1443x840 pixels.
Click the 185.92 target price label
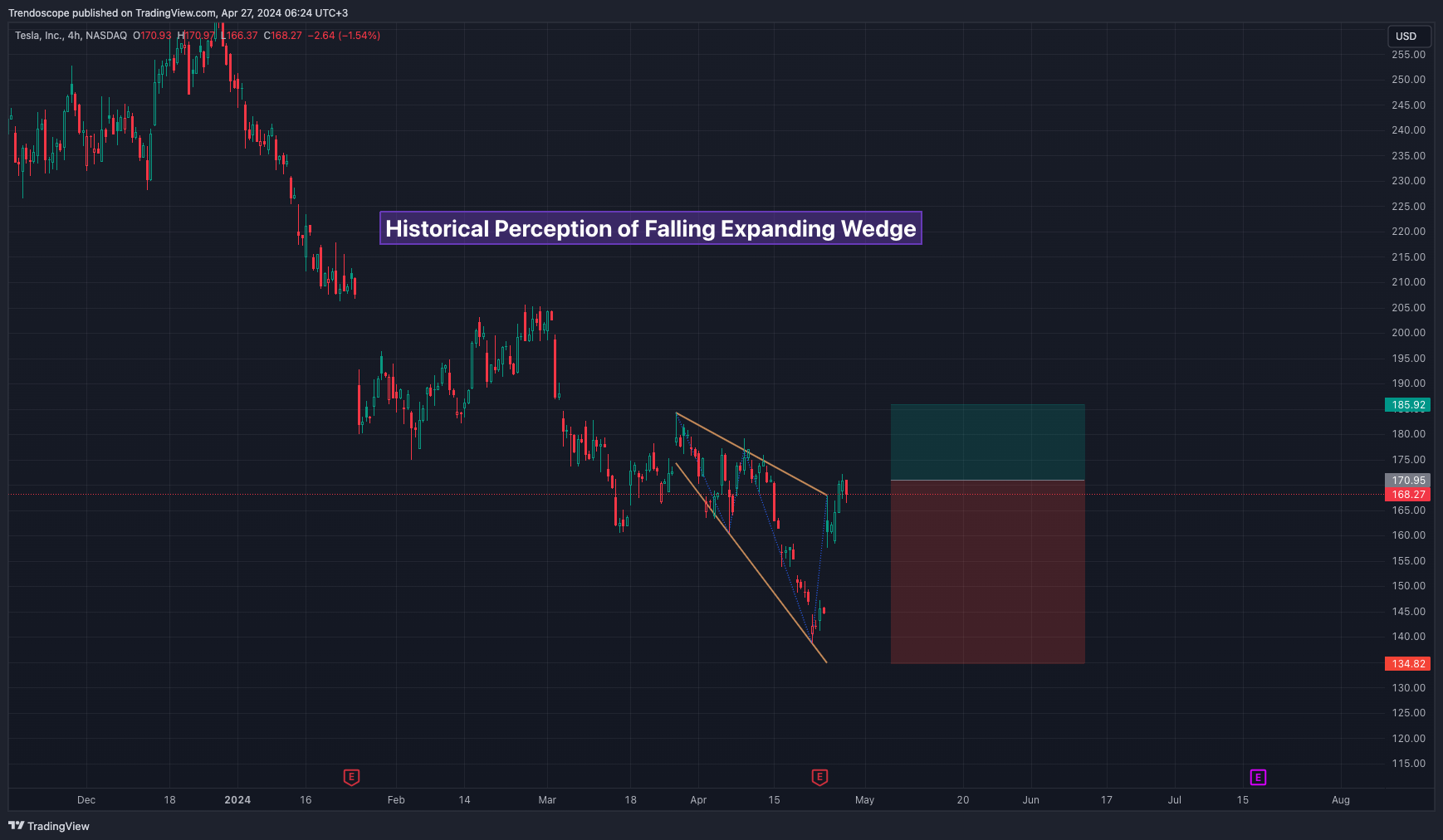click(1408, 405)
